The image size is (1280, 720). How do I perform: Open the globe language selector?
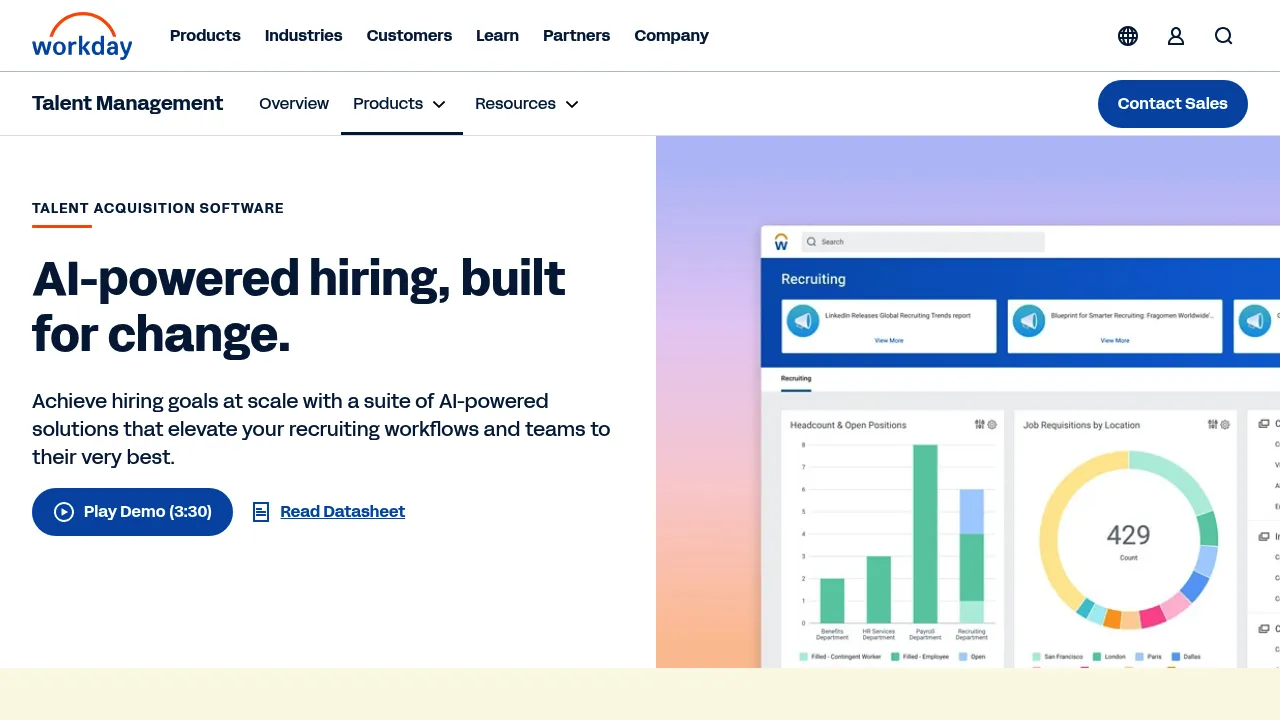(1128, 36)
